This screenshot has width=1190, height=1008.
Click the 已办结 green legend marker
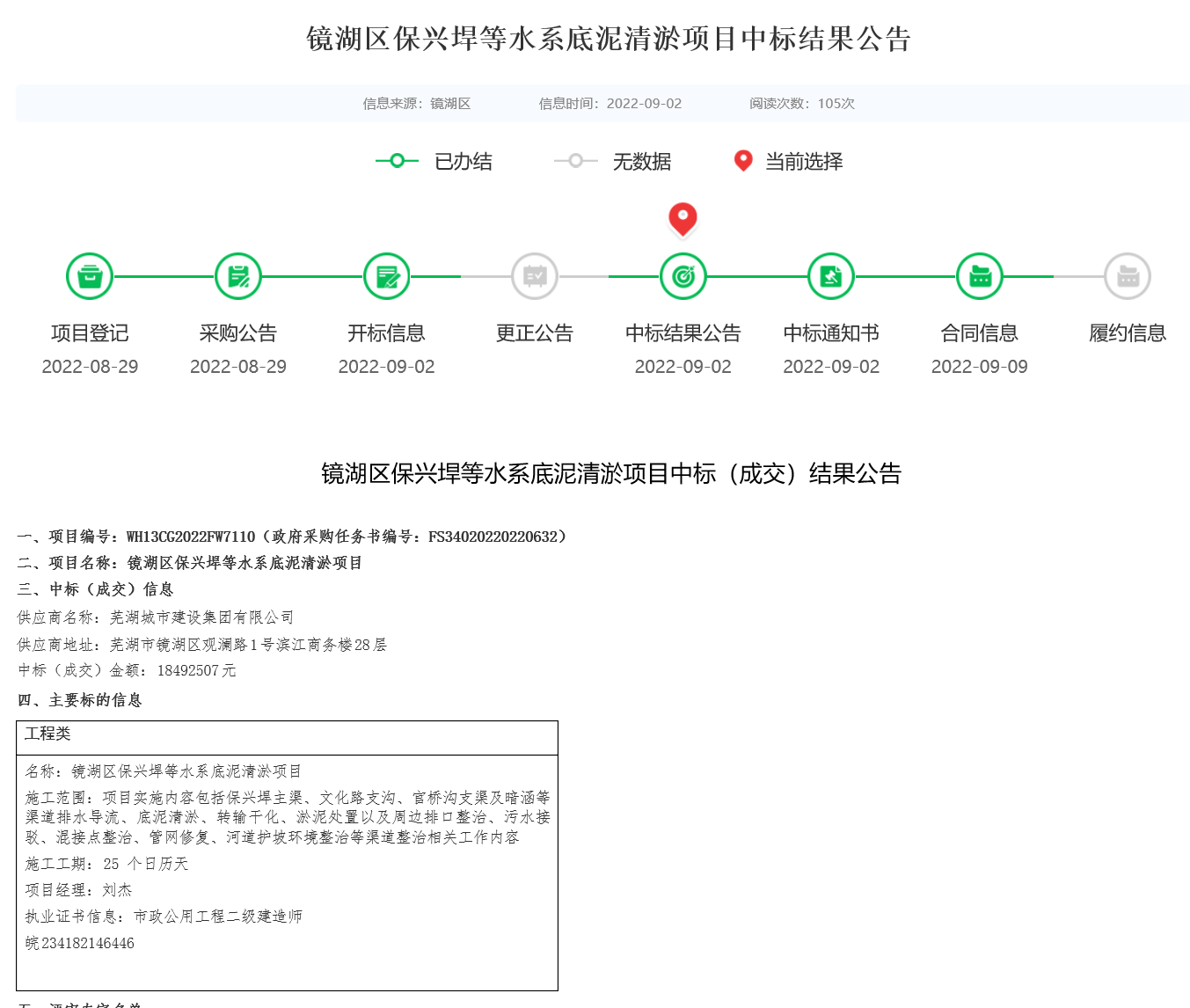pyautogui.click(x=397, y=161)
